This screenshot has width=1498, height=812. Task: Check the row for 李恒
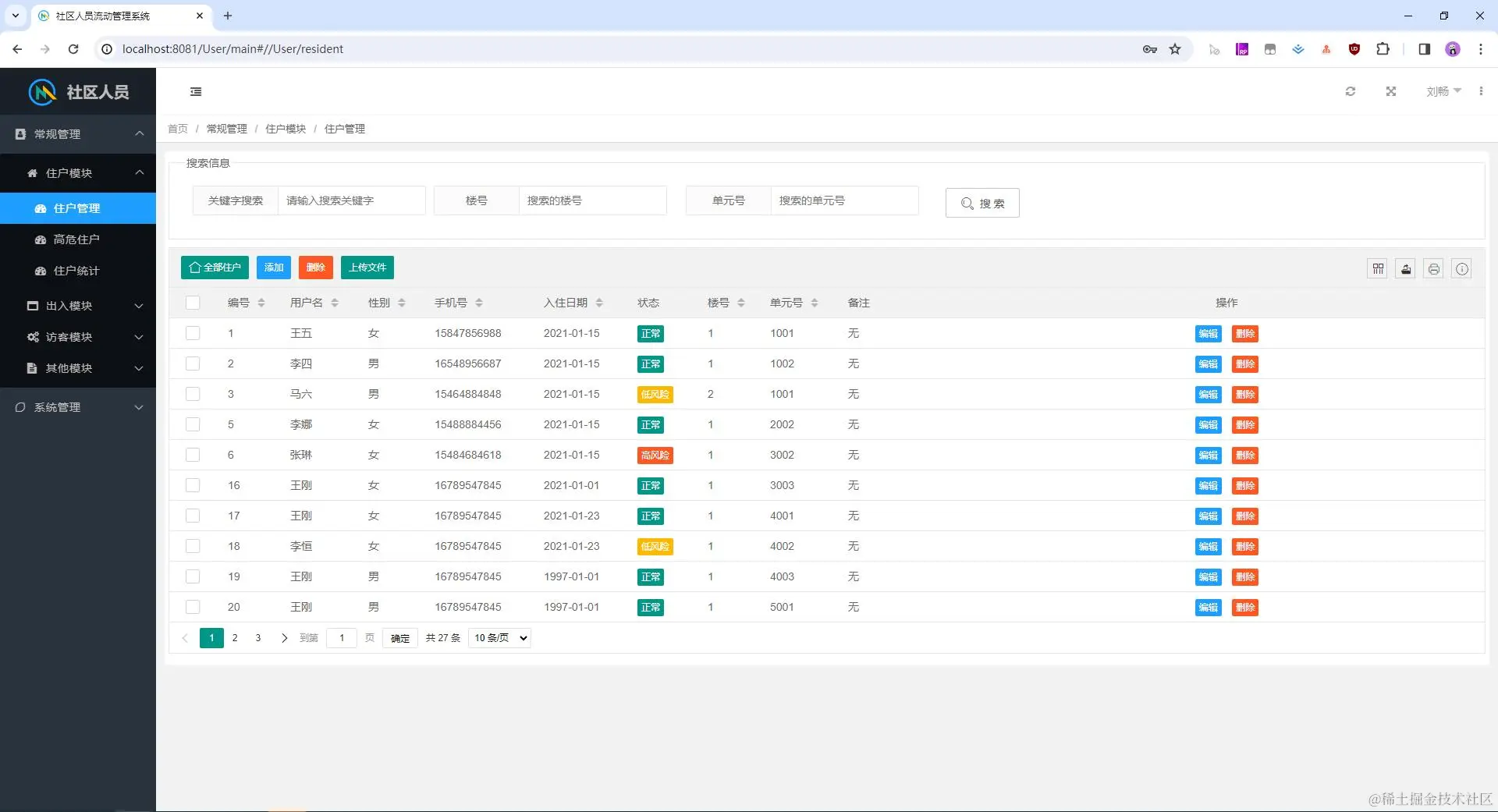193,546
